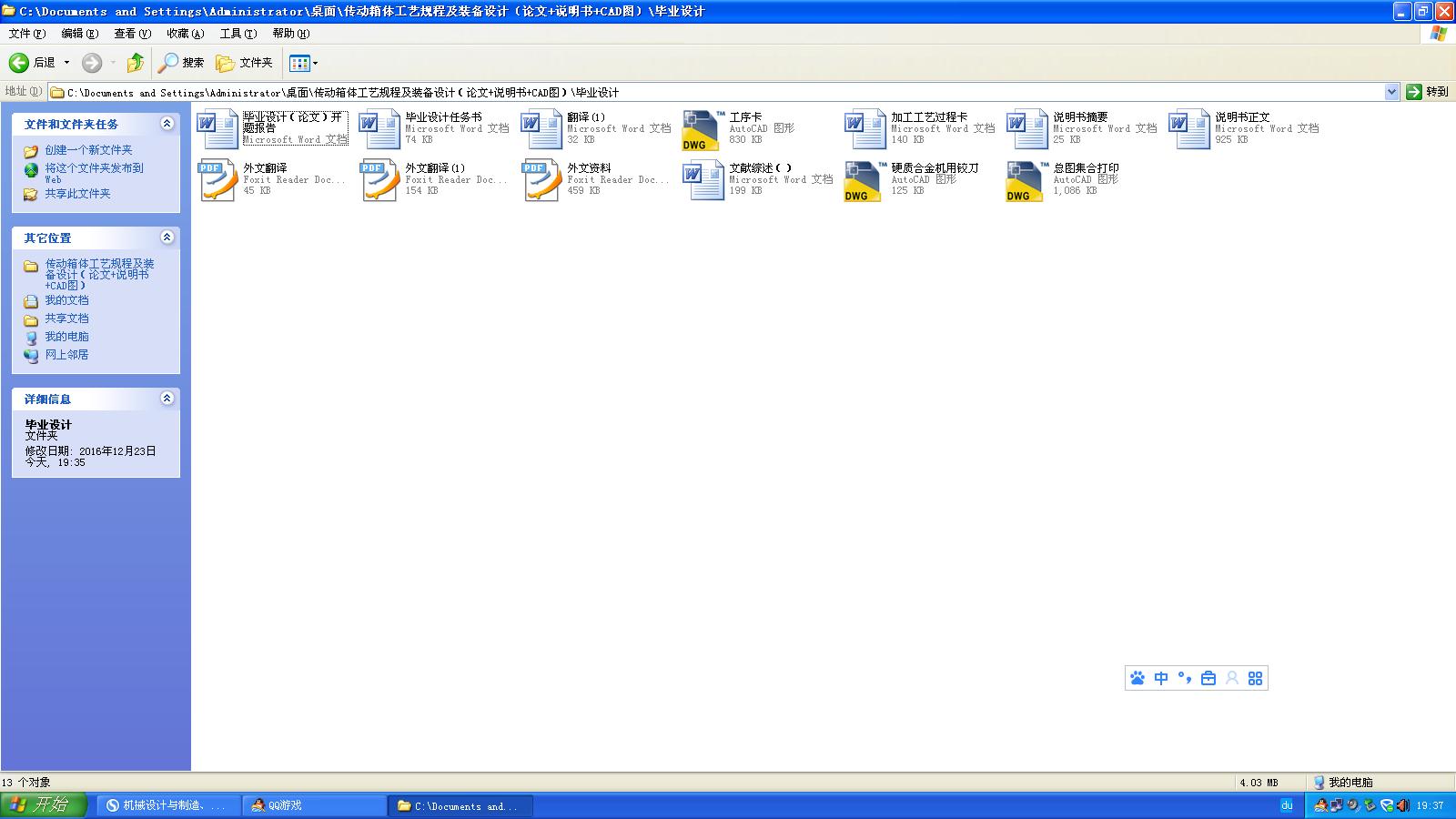Open the address bar dropdown arrow
1456x819 pixels.
point(1392,91)
